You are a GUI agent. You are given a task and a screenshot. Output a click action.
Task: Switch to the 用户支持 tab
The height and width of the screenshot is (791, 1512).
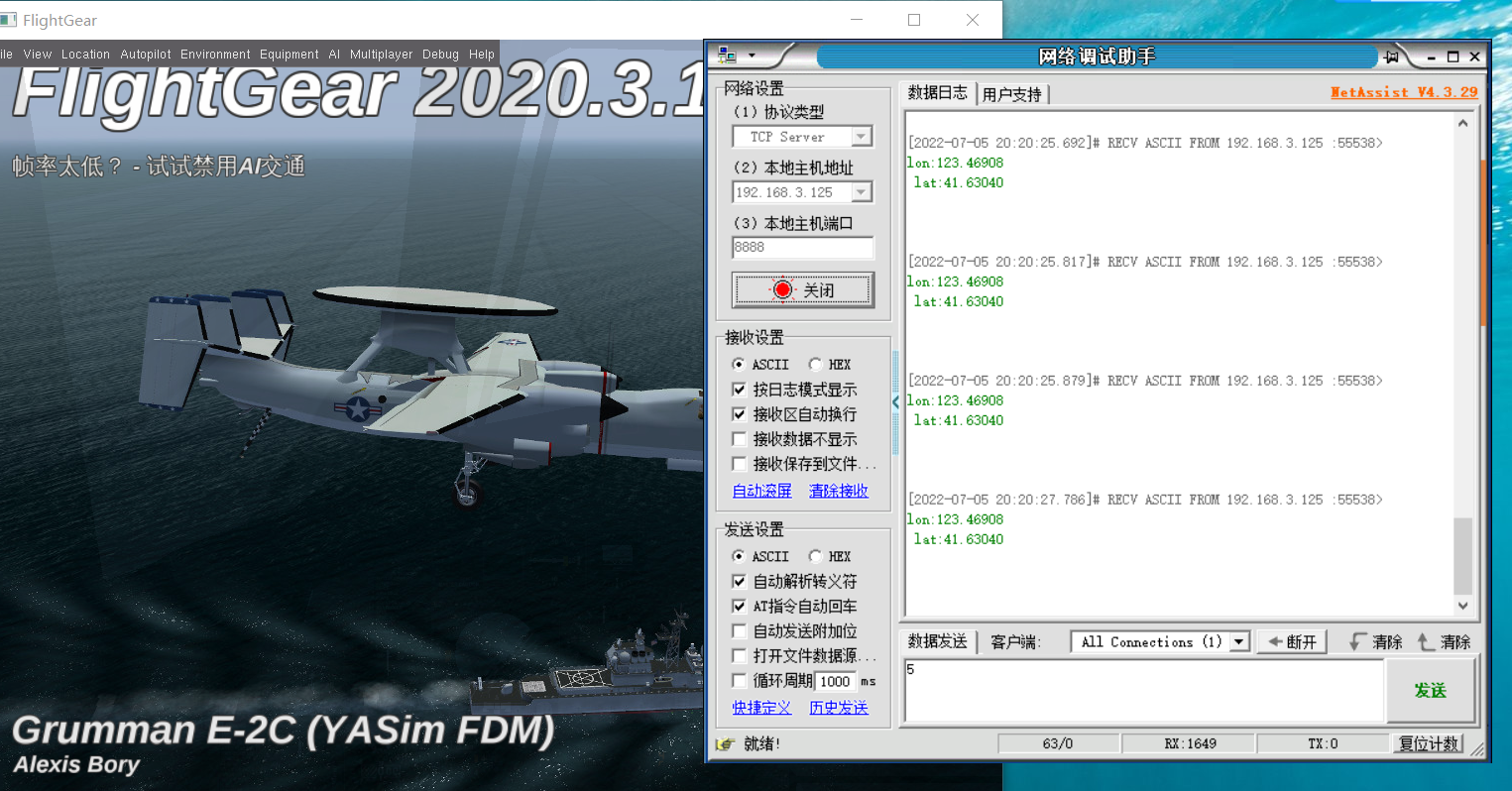click(1012, 94)
